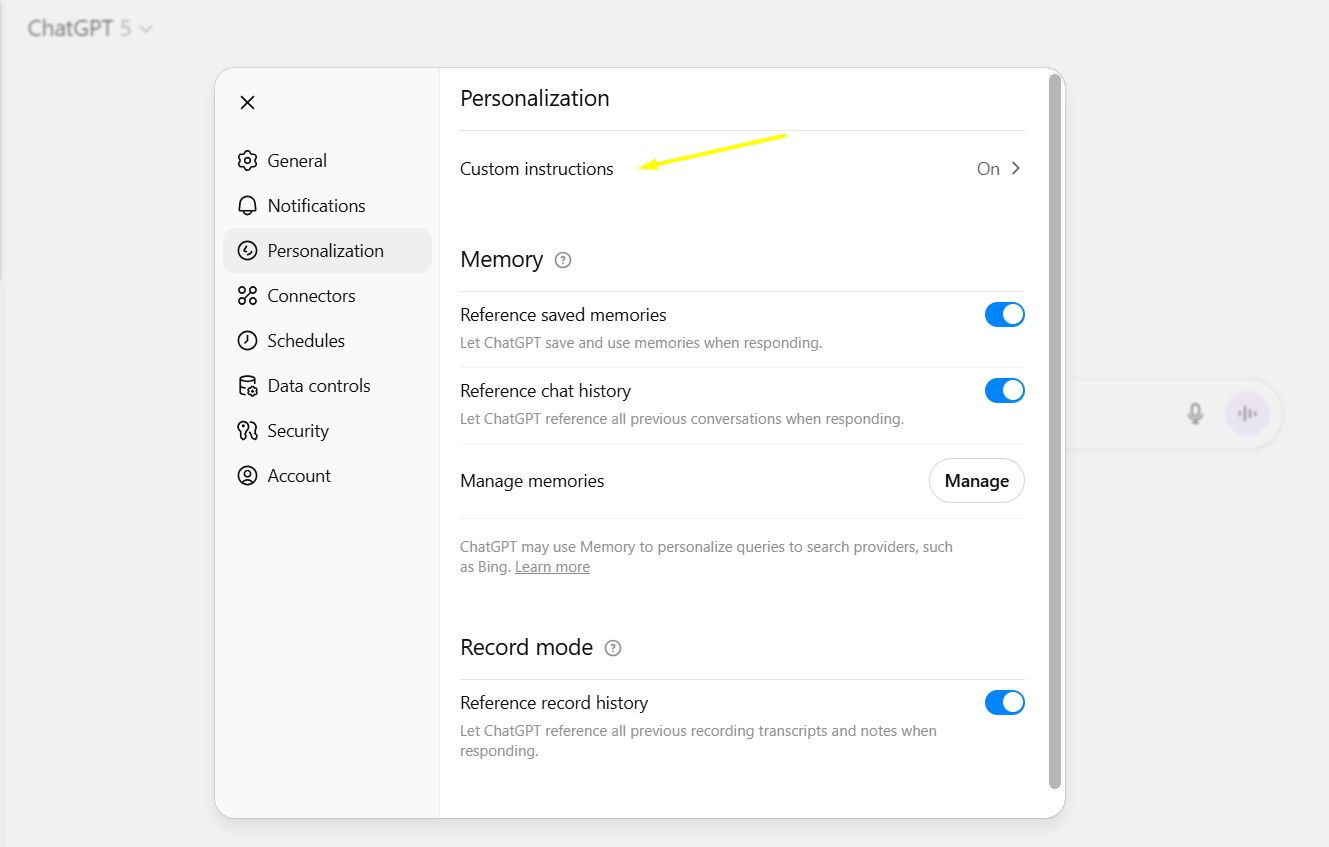1329x847 pixels.
Task: Click the Memory help question-mark icon
Action: pyautogui.click(x=563, y=260)
